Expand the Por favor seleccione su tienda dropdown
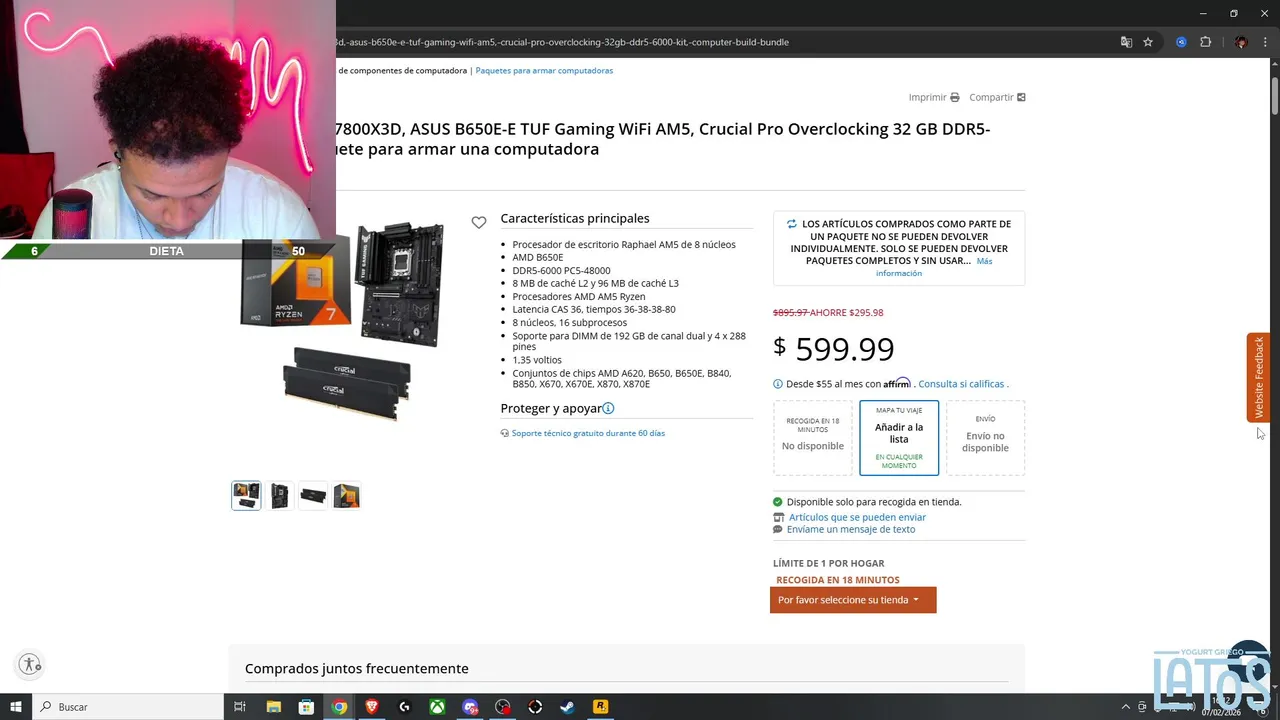 click(x=853, y=600)
